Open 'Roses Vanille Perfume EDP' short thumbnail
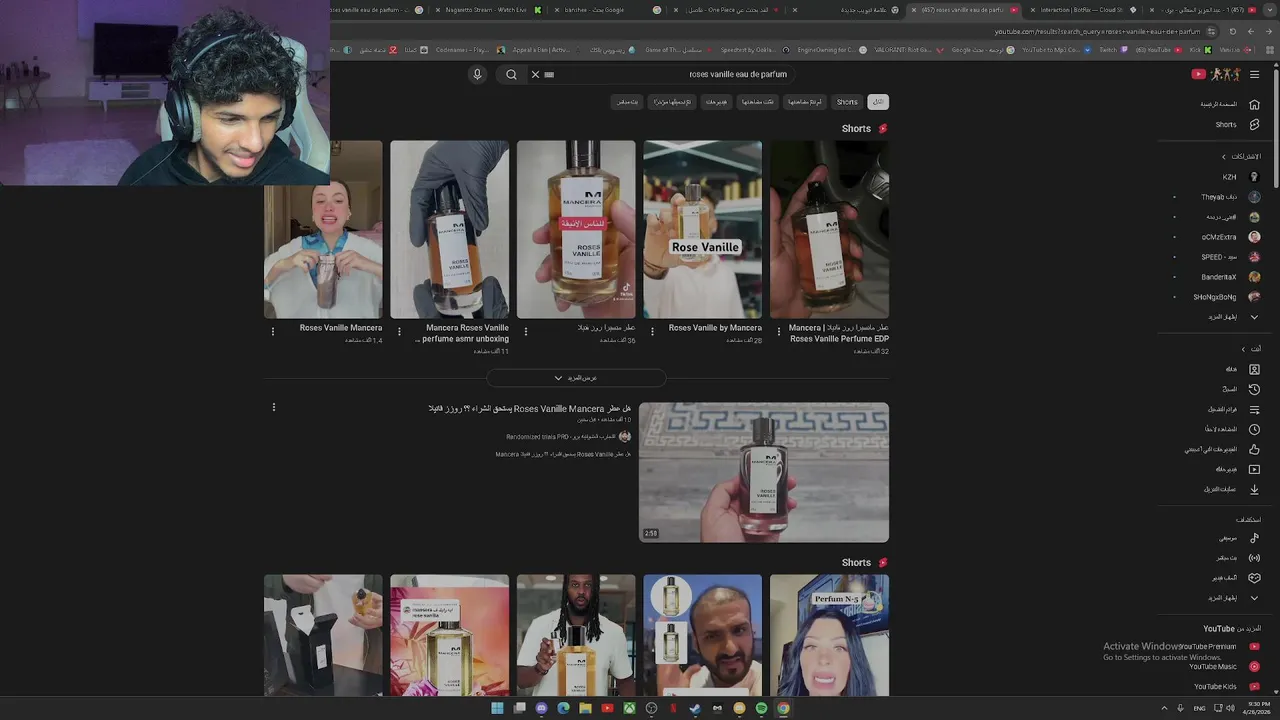 pos(829,229)
